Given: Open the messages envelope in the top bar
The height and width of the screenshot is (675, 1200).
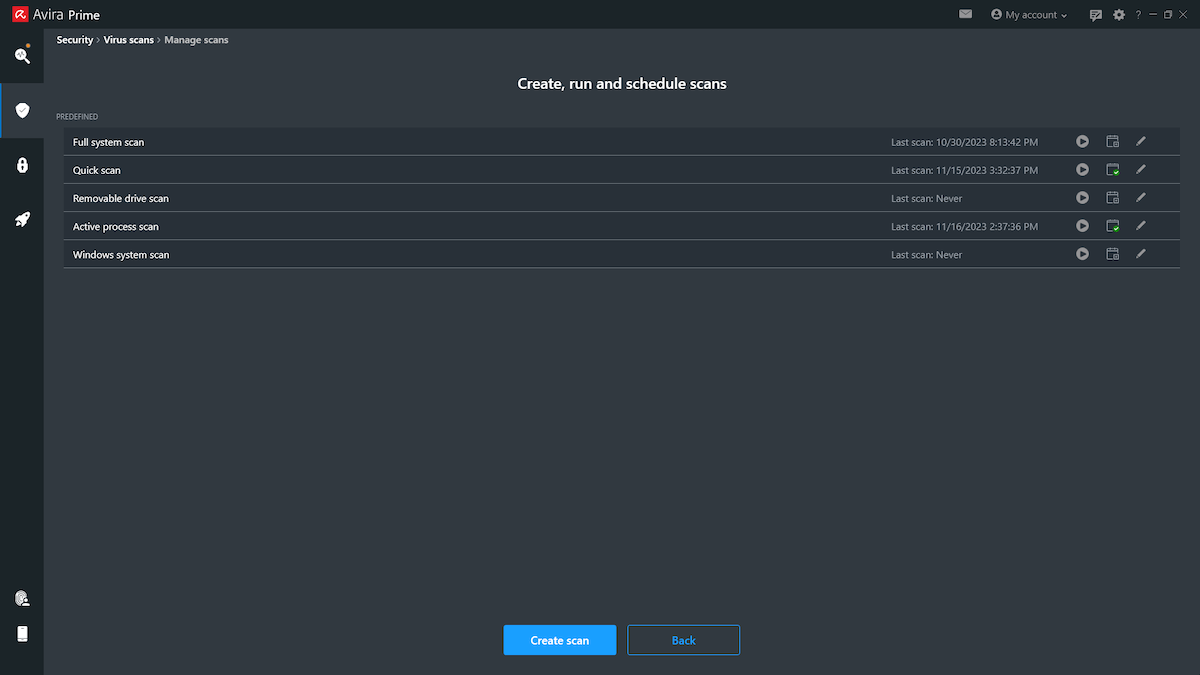Looking at the screenshot, I should point(965,14).
